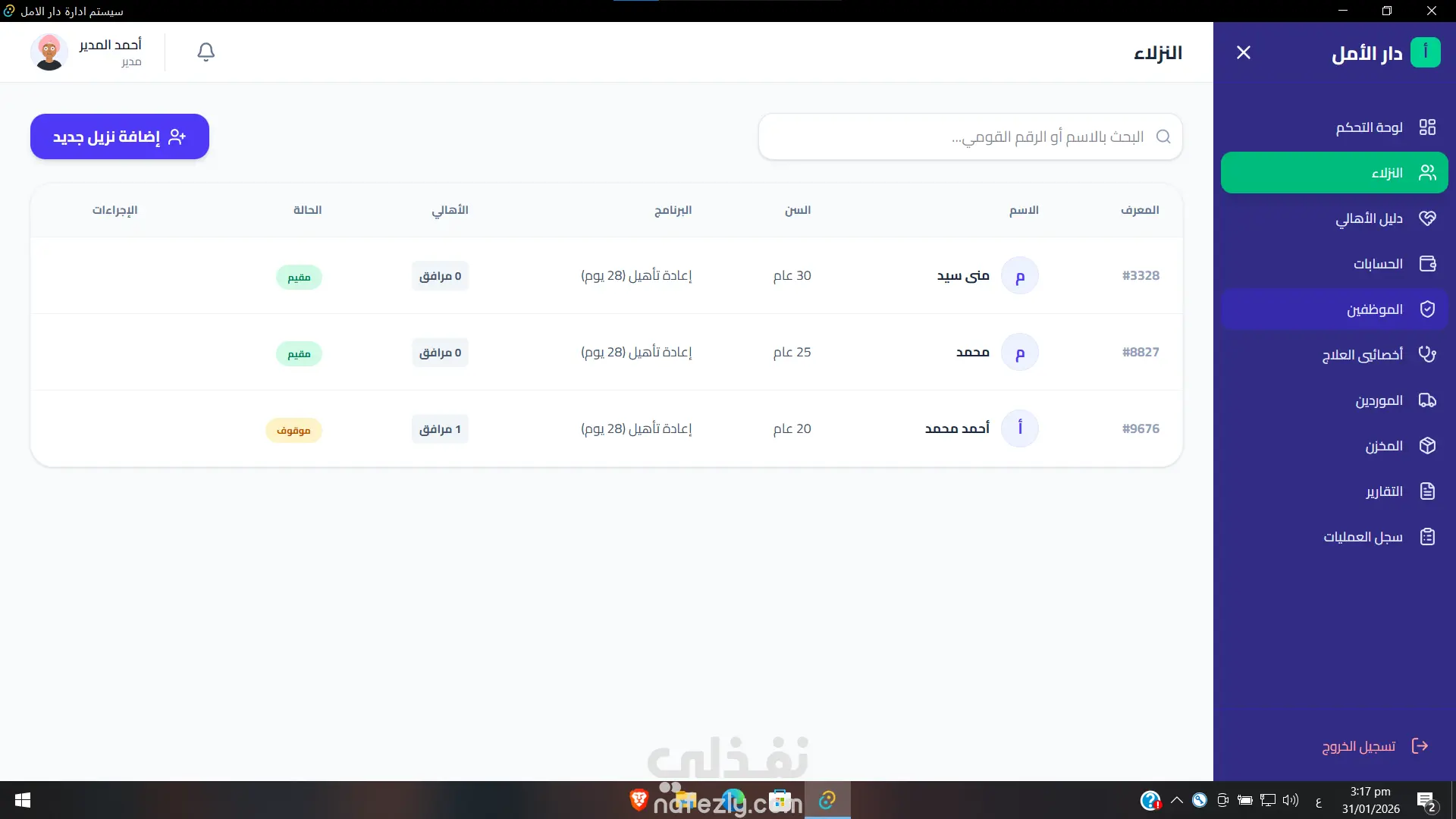The width and height of the screenshot is (1456, 819).
Task: Click إضافة نزيل جديد button
Action: pos(120,136)
